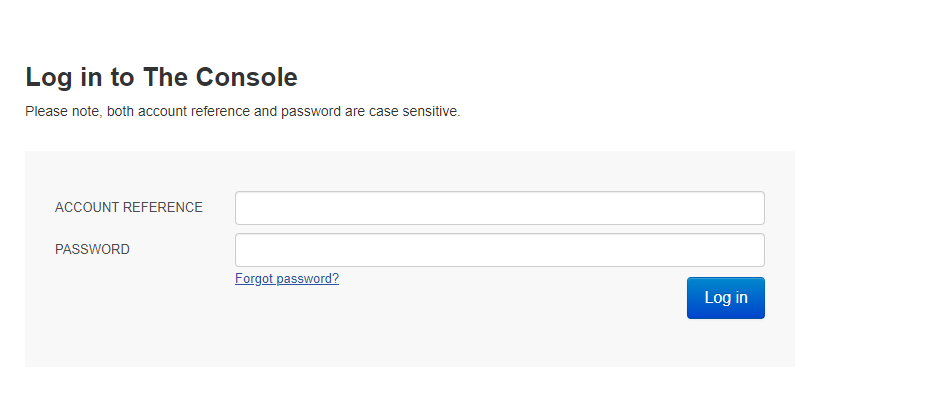Viewport: 929px width, 413px height.
Task: Focus the text box beside ACCOUNT REFERENCE
Action: (499, 208)
